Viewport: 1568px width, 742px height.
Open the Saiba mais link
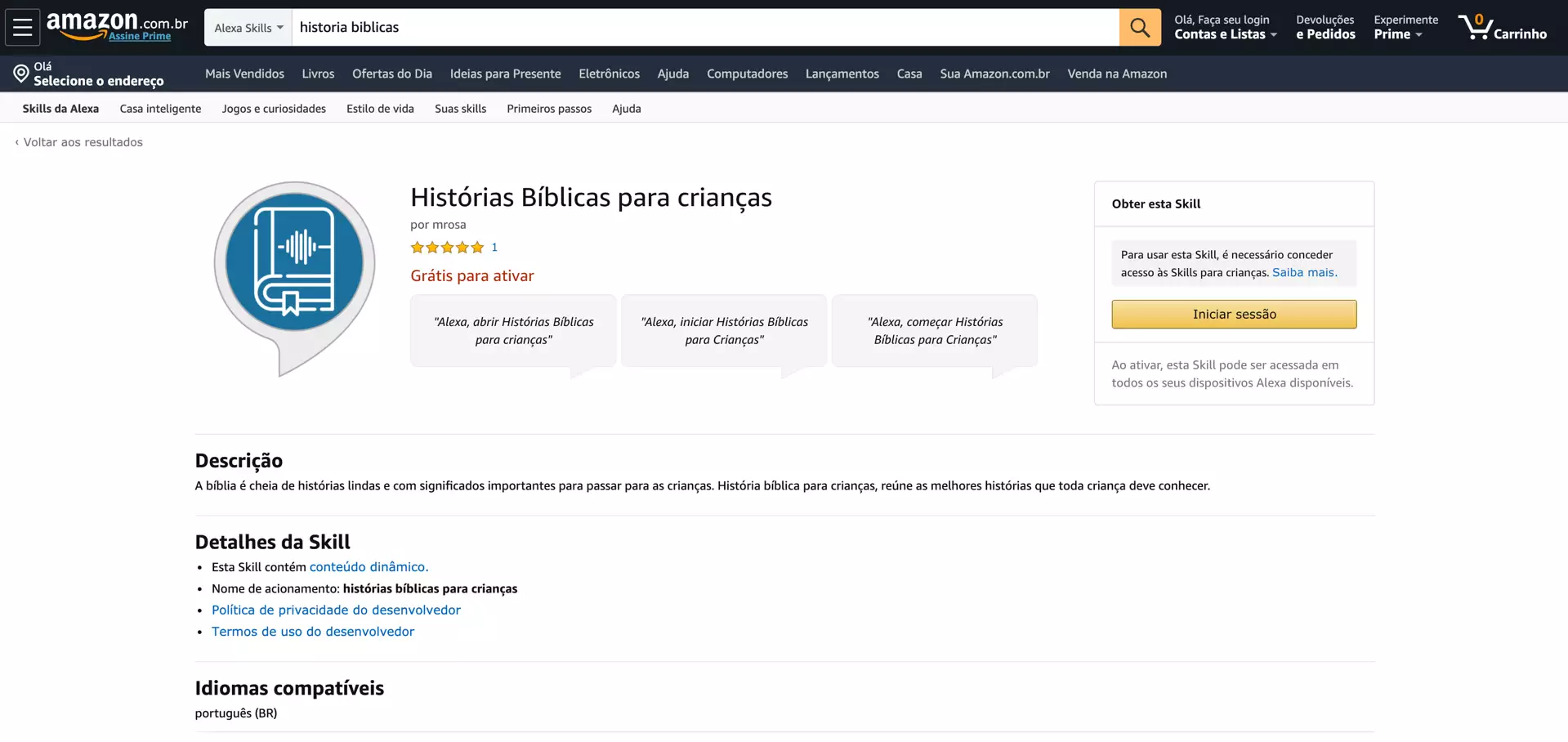point(1304,273)
